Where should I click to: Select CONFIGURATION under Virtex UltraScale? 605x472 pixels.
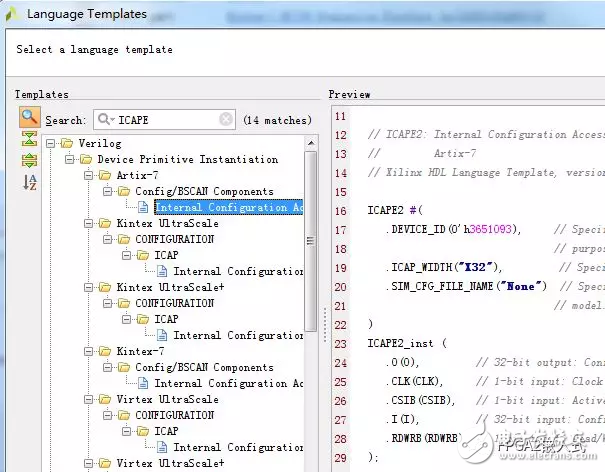(174, 415)
